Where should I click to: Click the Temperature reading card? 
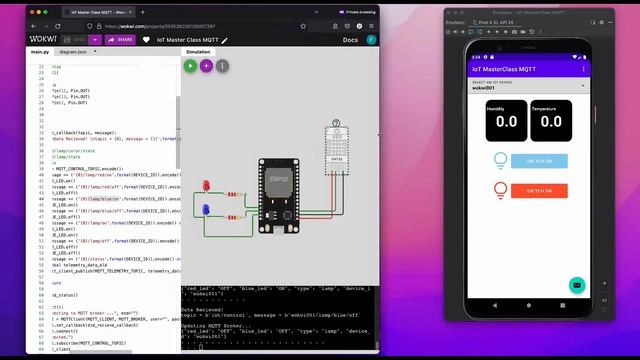coord(551,121)
